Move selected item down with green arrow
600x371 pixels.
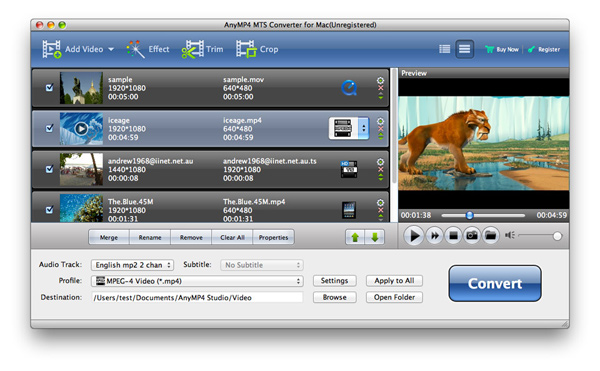coord(375,237)
